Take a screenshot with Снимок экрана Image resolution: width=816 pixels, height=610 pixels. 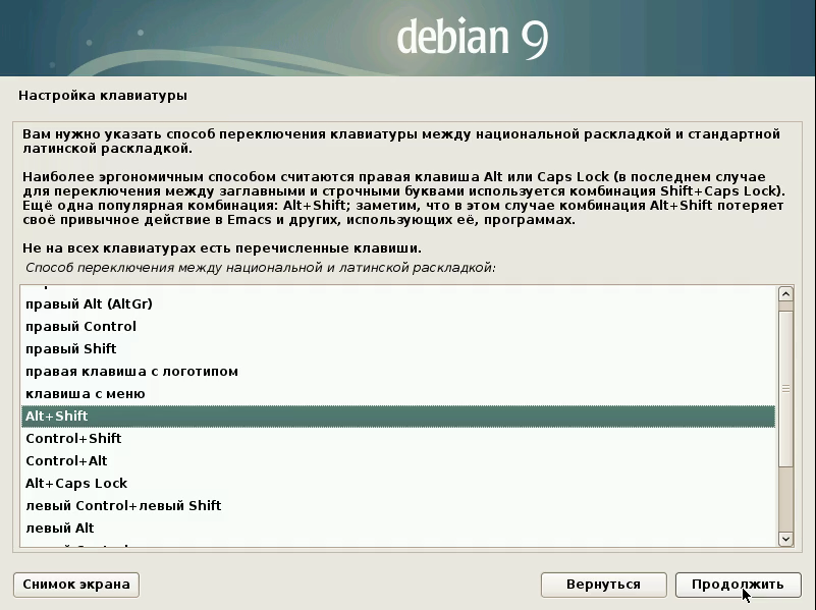[x=76, y=584]
